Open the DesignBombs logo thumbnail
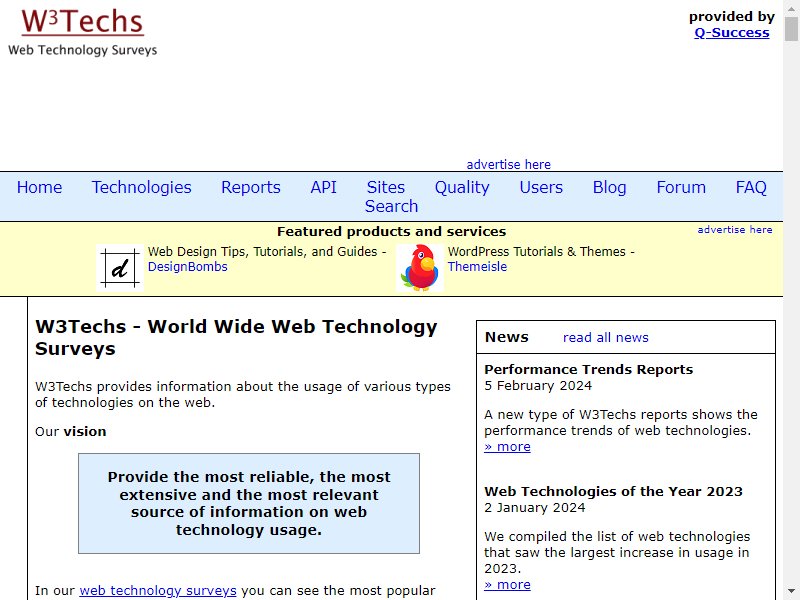 [120, 268]
